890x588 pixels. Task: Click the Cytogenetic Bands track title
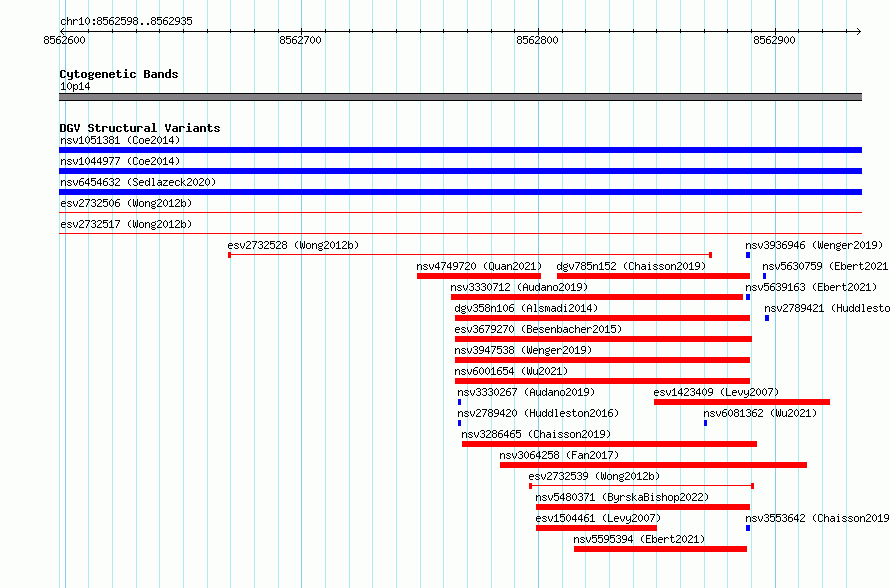119,74
